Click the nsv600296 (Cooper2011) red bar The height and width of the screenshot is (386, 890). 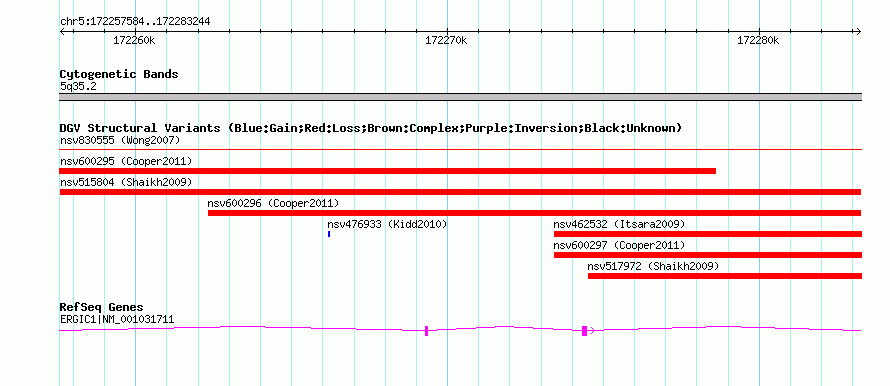point(535,213)
